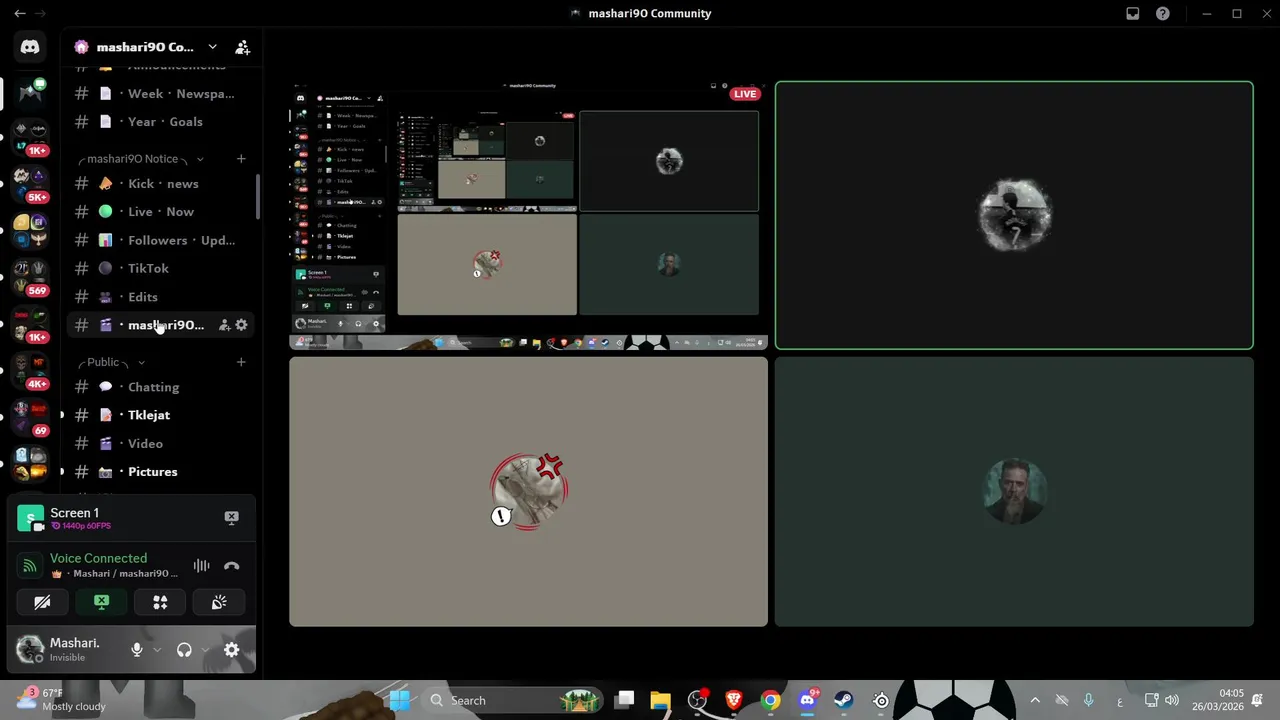Open Steam from taskbar
The height and width of the screenshot is (720, 1280).
pos(843,700)
